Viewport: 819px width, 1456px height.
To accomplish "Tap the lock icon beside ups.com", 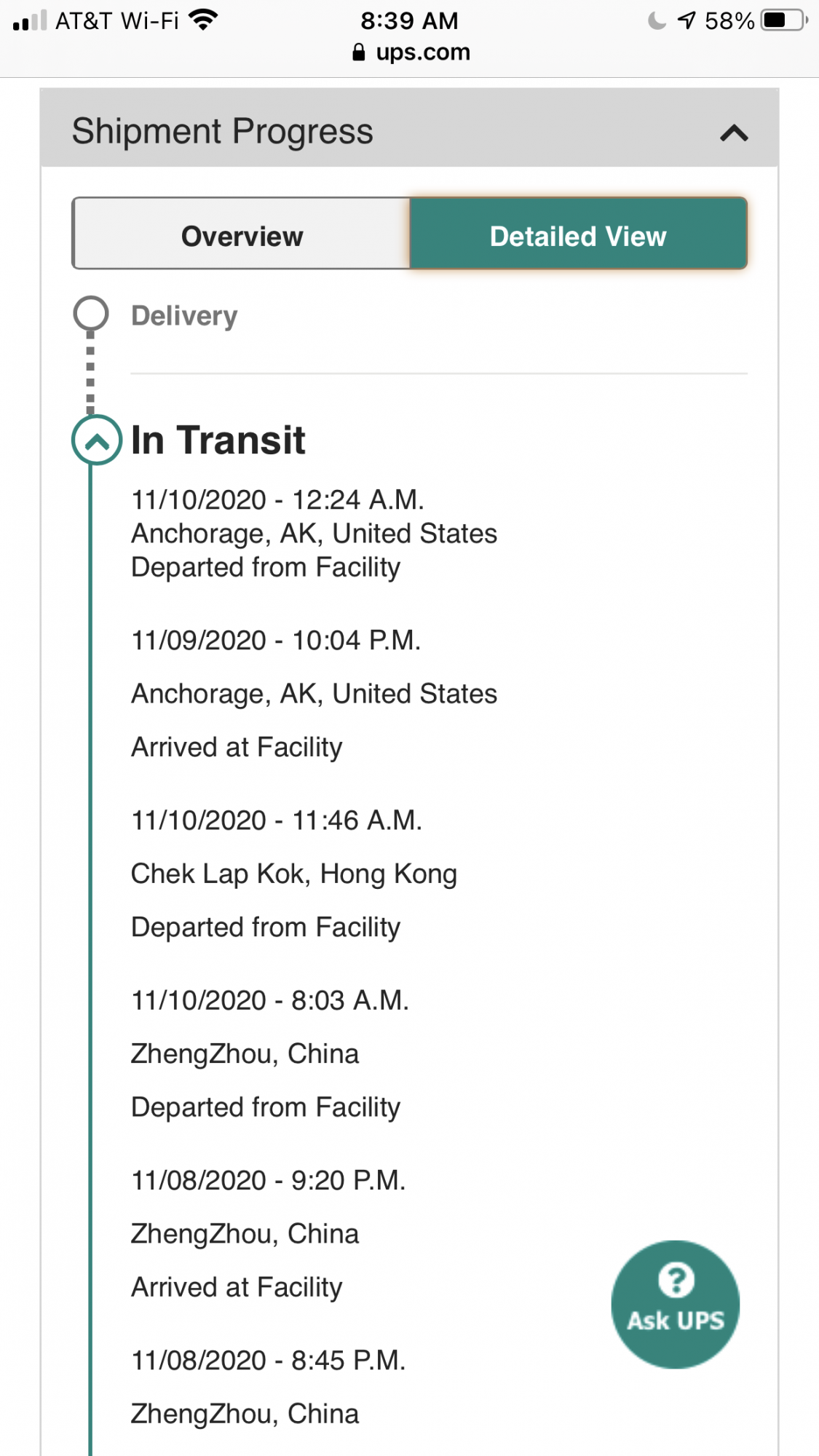I will pyautogui.click(x=358, y=52).
